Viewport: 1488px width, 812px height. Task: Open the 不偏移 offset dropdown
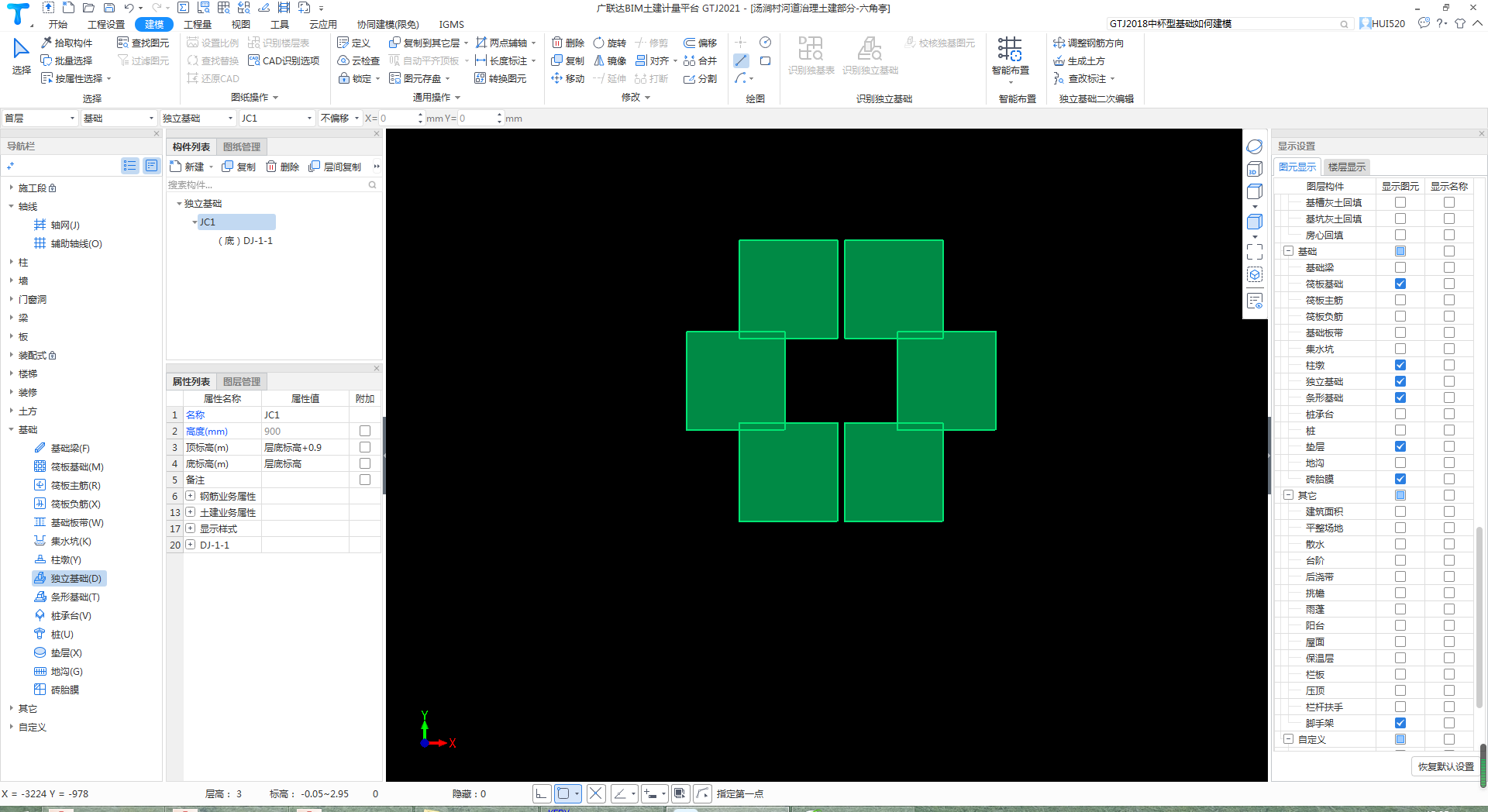[340, 118]
